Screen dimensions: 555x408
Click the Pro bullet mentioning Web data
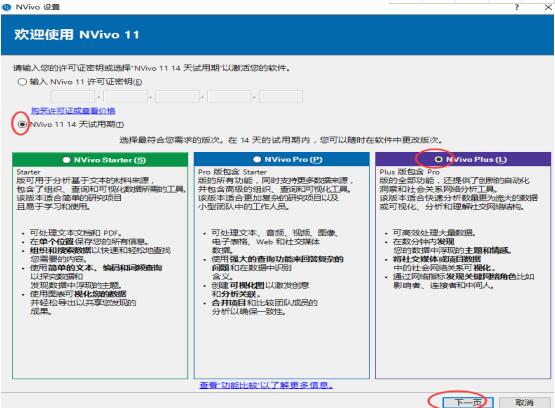pyautogui.click(x=274, y=242)
